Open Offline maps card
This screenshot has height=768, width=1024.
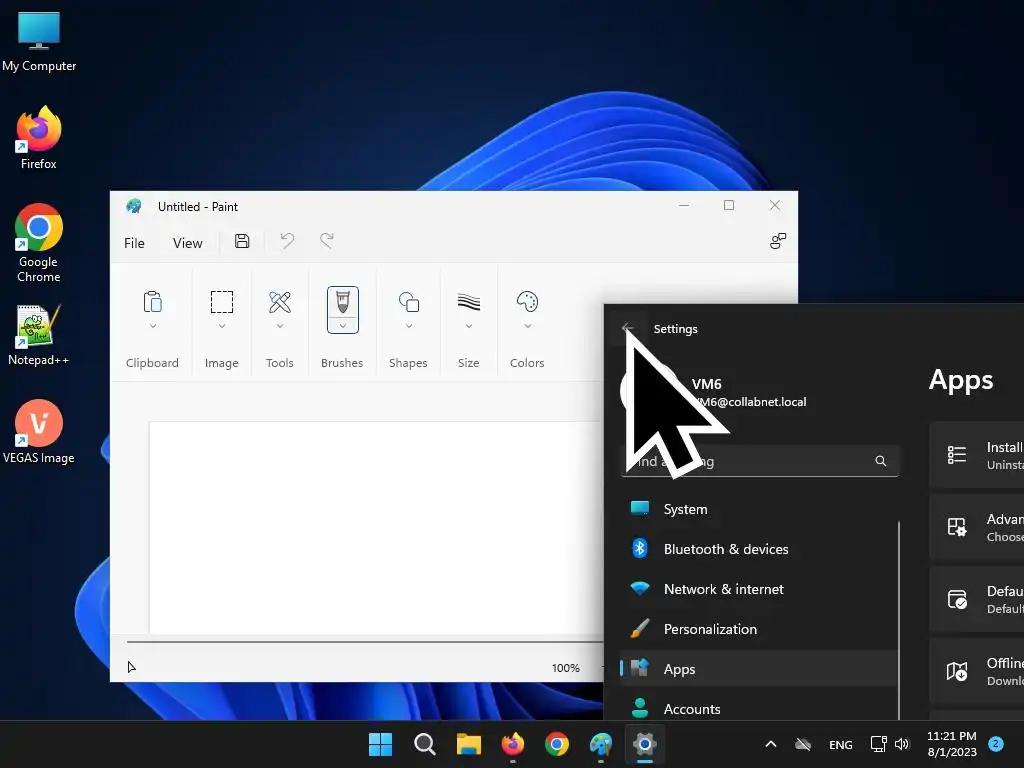pos(976,671)
